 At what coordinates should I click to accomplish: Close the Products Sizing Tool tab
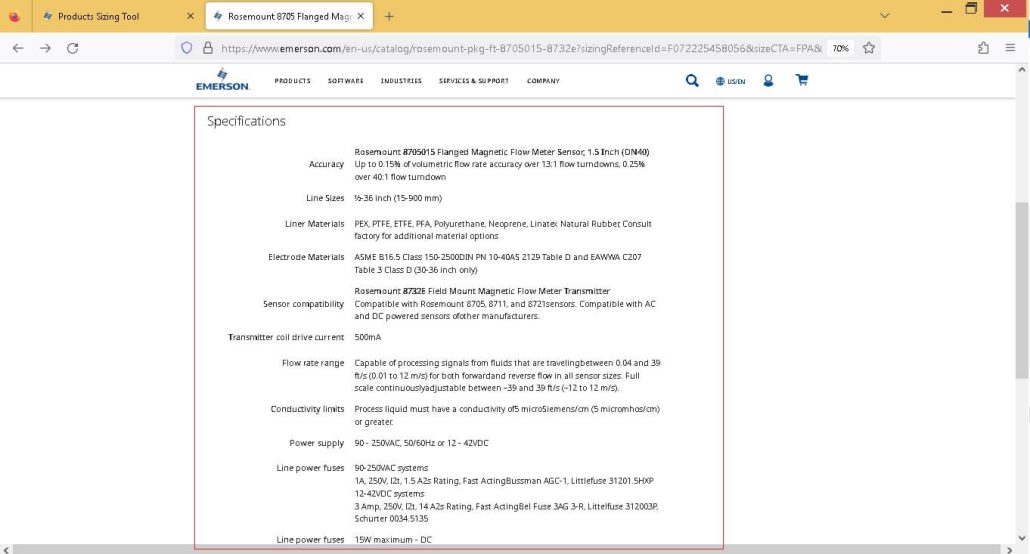point(190,16)
